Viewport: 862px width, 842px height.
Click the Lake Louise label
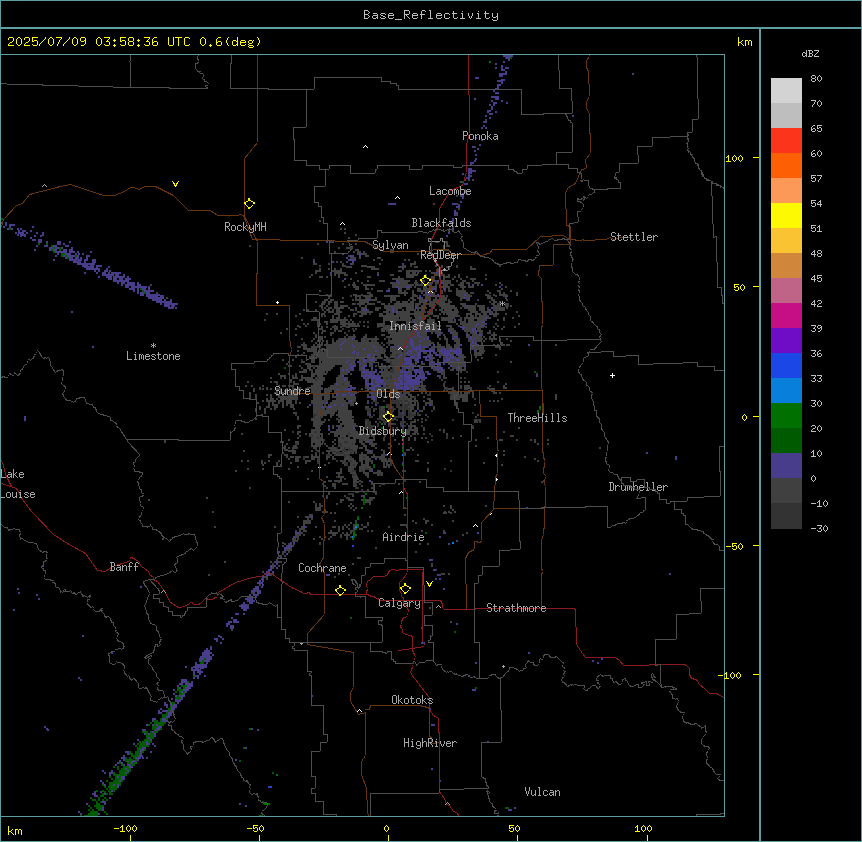tap(18, 484)
